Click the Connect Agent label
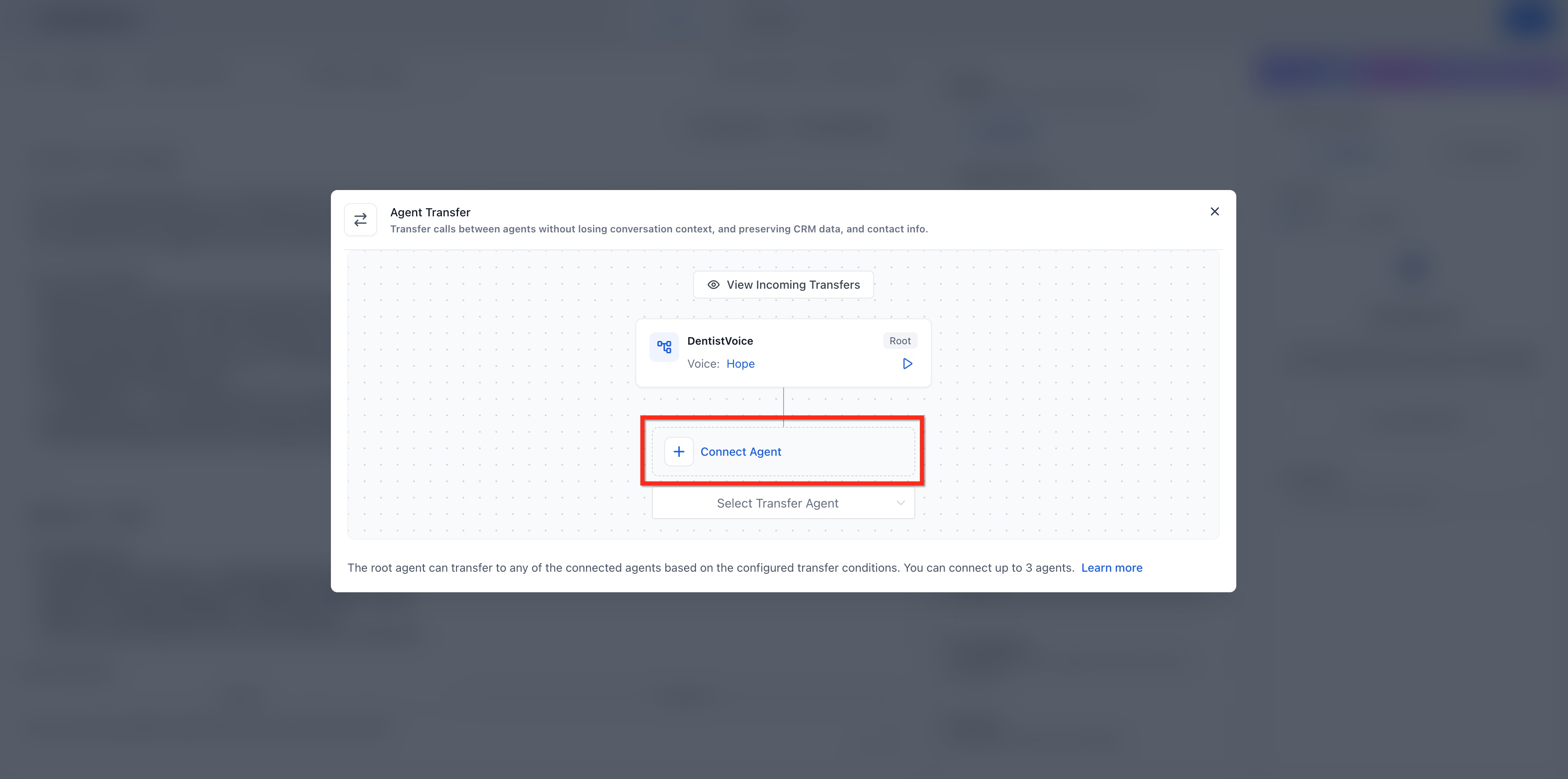This screenshot has height=779, width=1568. pyautogui.click(x=741, y=452)
